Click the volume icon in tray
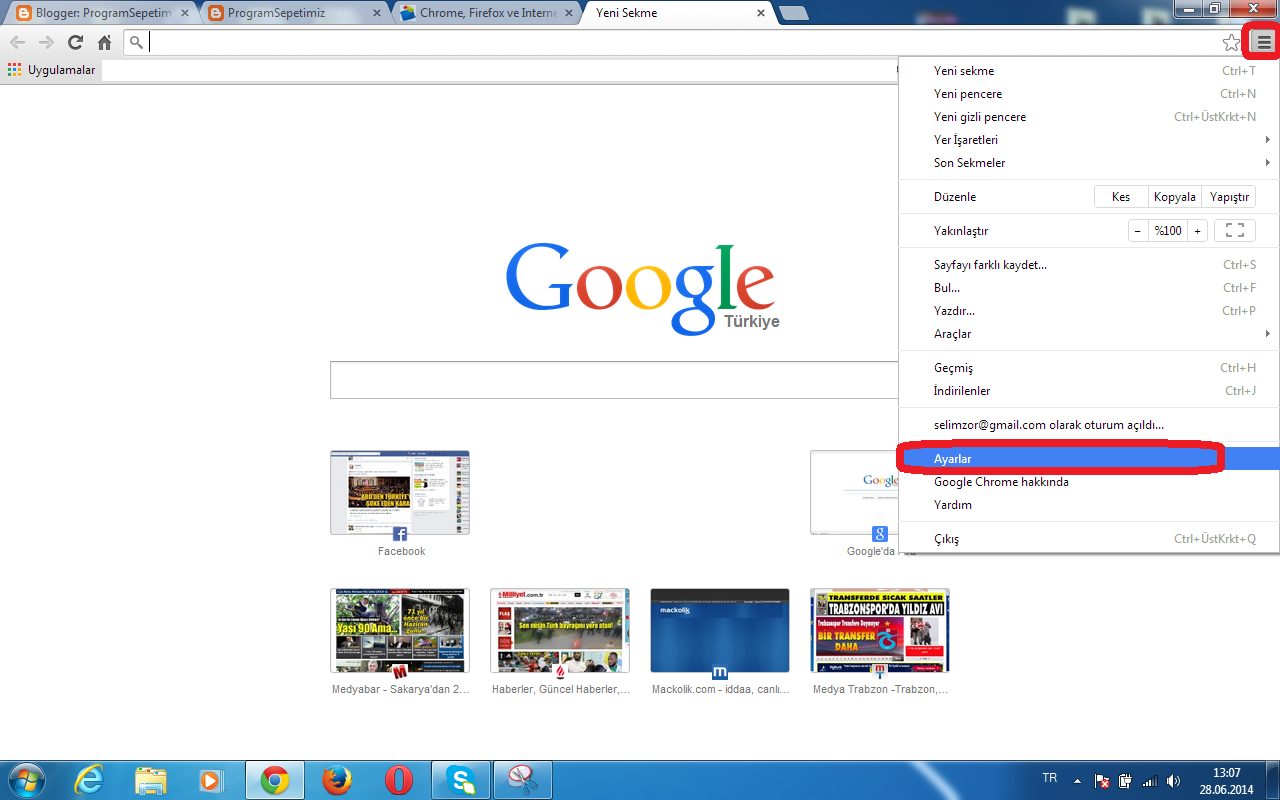Screen dimensions: 1280x800 click(x=1173, y=780)
